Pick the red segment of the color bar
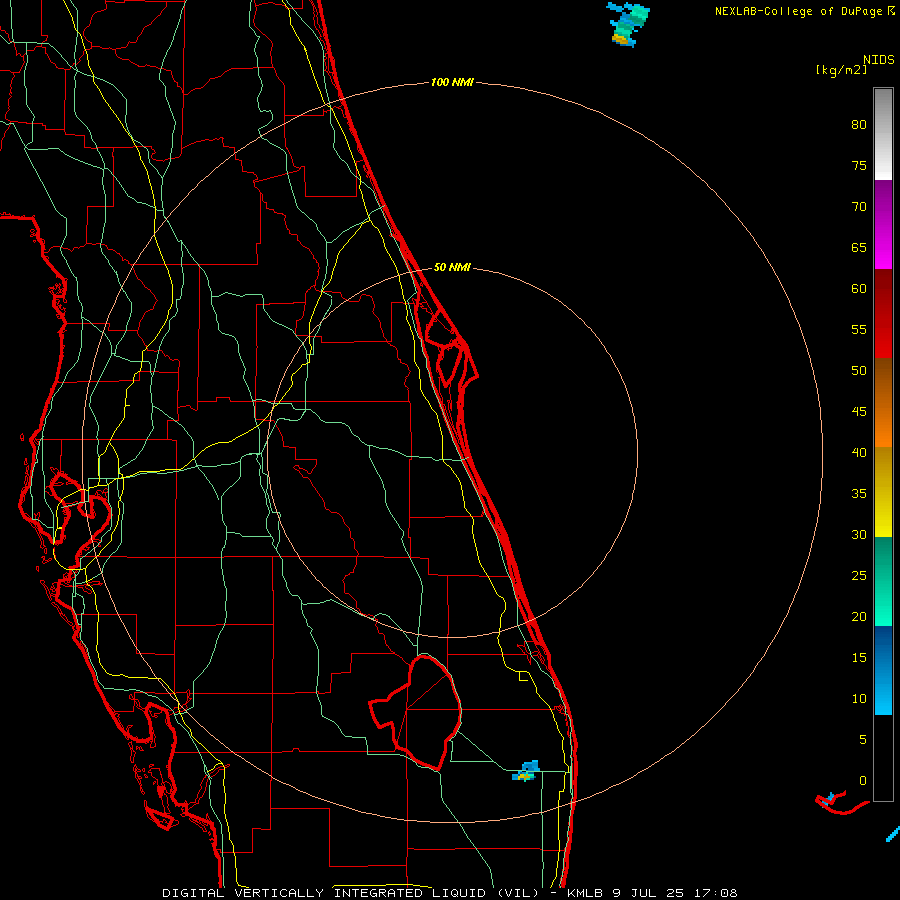Viewport: 900px width, 900px height. (883, 313)
